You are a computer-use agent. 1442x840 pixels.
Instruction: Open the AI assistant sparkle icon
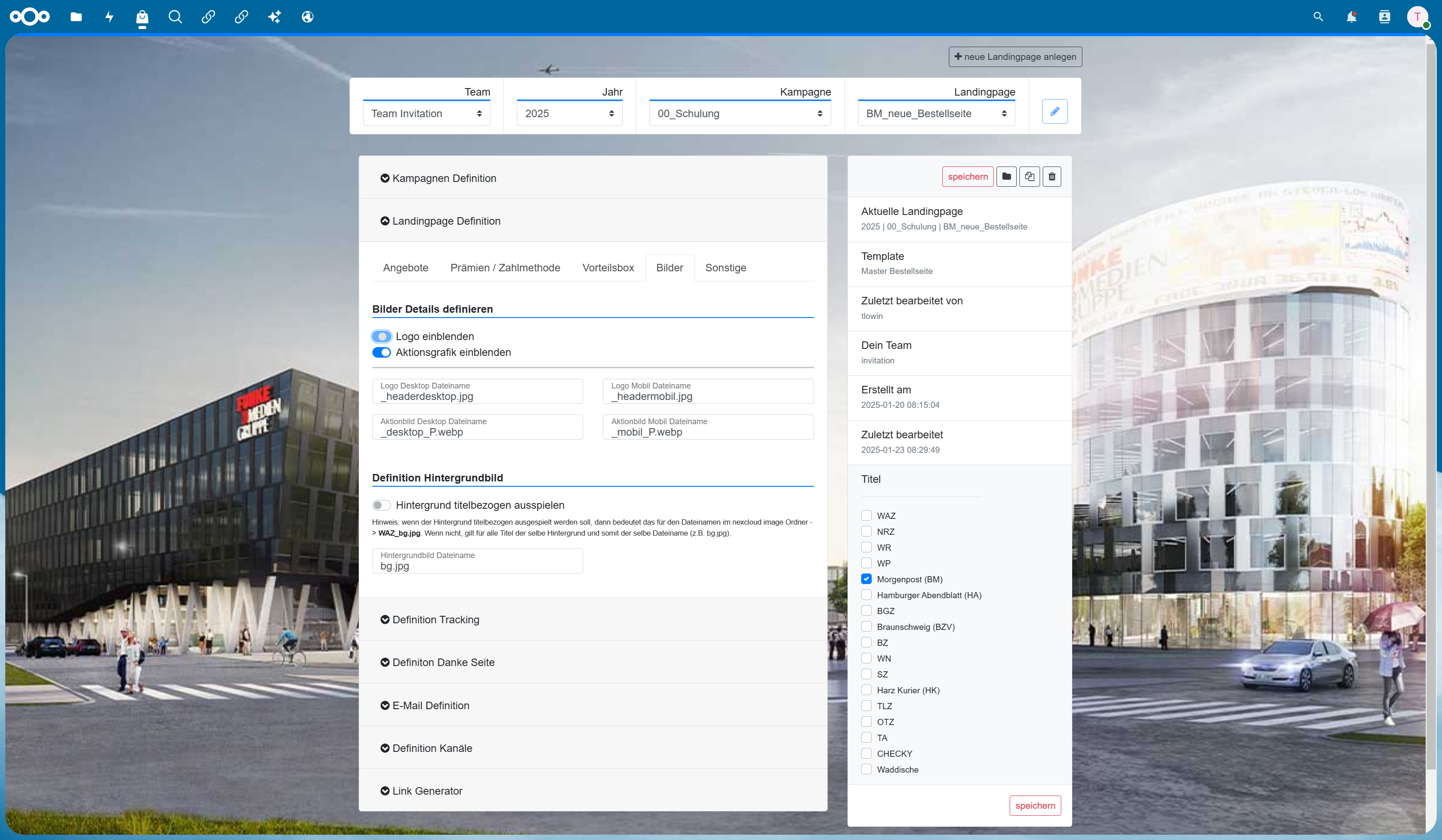coord(275,17)
